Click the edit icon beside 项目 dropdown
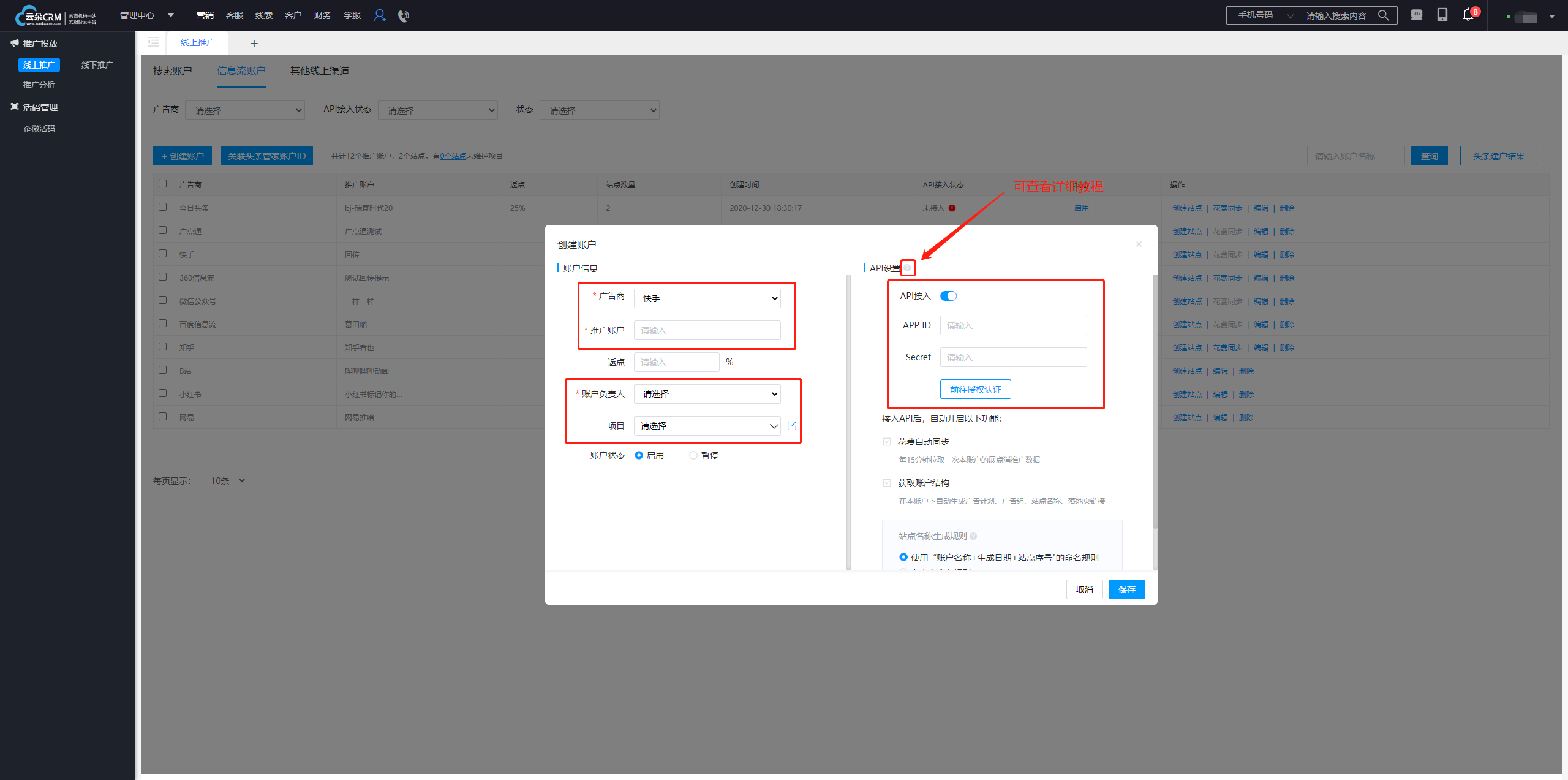The image size is (1568, 780). coord(792,426)
